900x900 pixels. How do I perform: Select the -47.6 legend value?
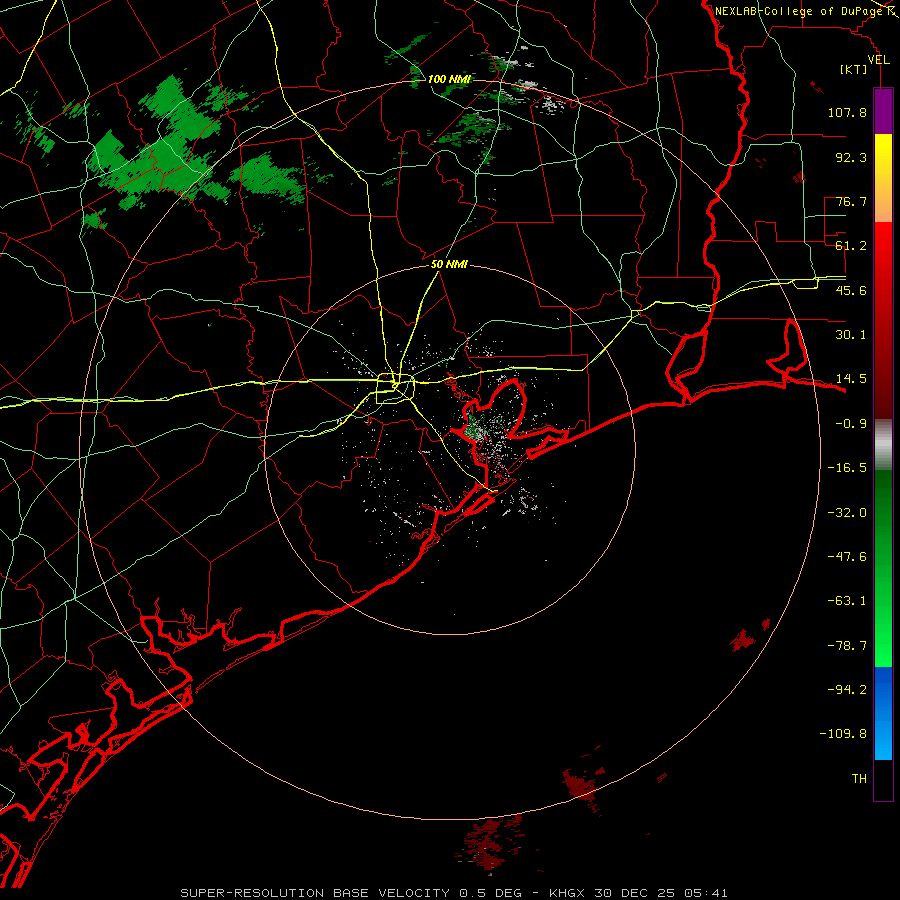click(x=847, y=557)
